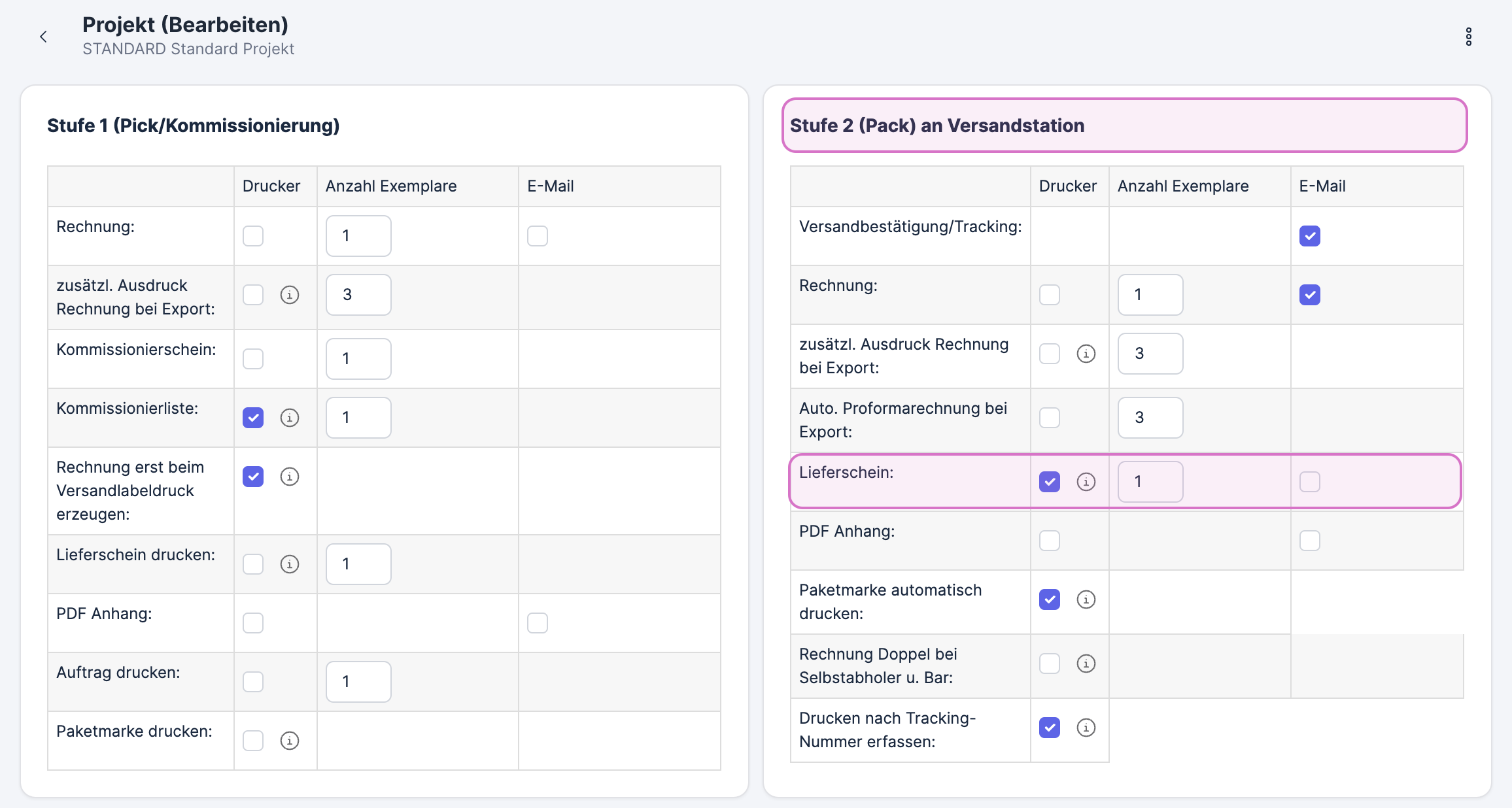Toggle Drucken nach Tracking-Nummer erfassen checkbox

pyautogui.click(x=1050, y=728)
